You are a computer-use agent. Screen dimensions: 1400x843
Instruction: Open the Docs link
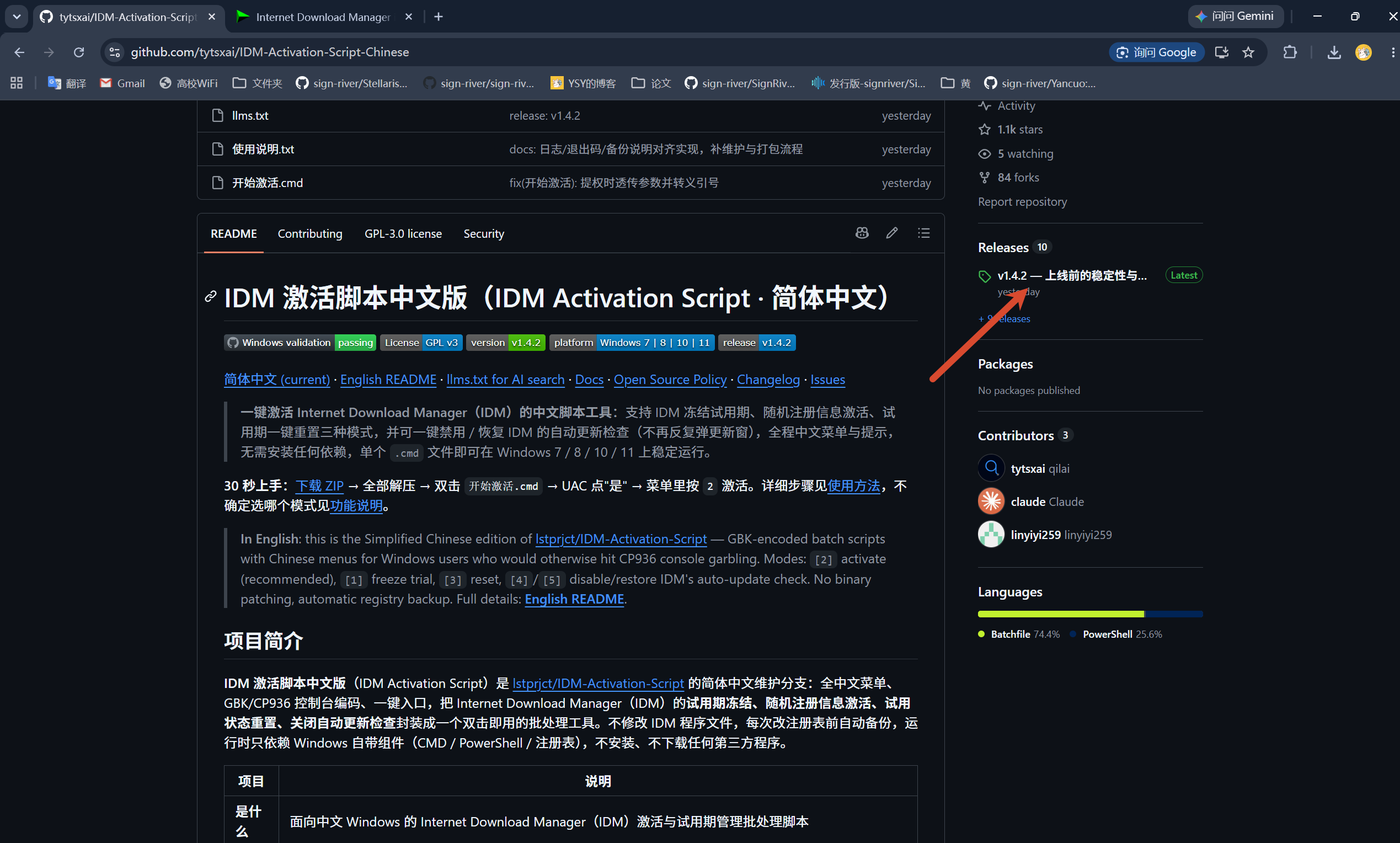[x=589, y=380]
